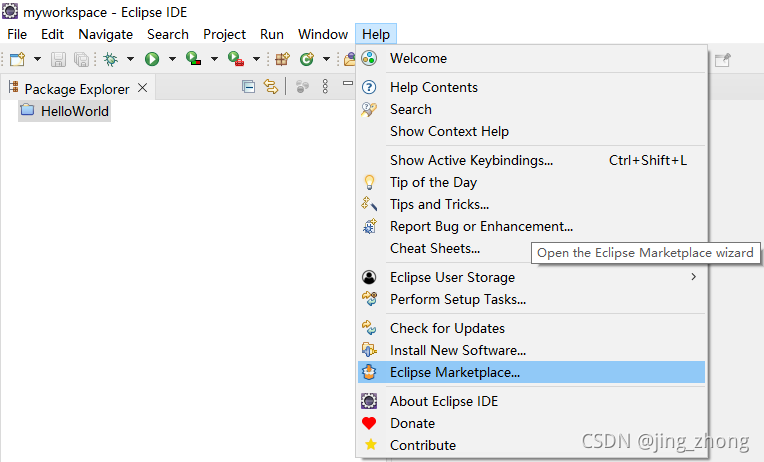This screenshot has height=462, width=764.
Task: Toggle Link with Editor in Package Explorer
Action: tap(271, 87)
